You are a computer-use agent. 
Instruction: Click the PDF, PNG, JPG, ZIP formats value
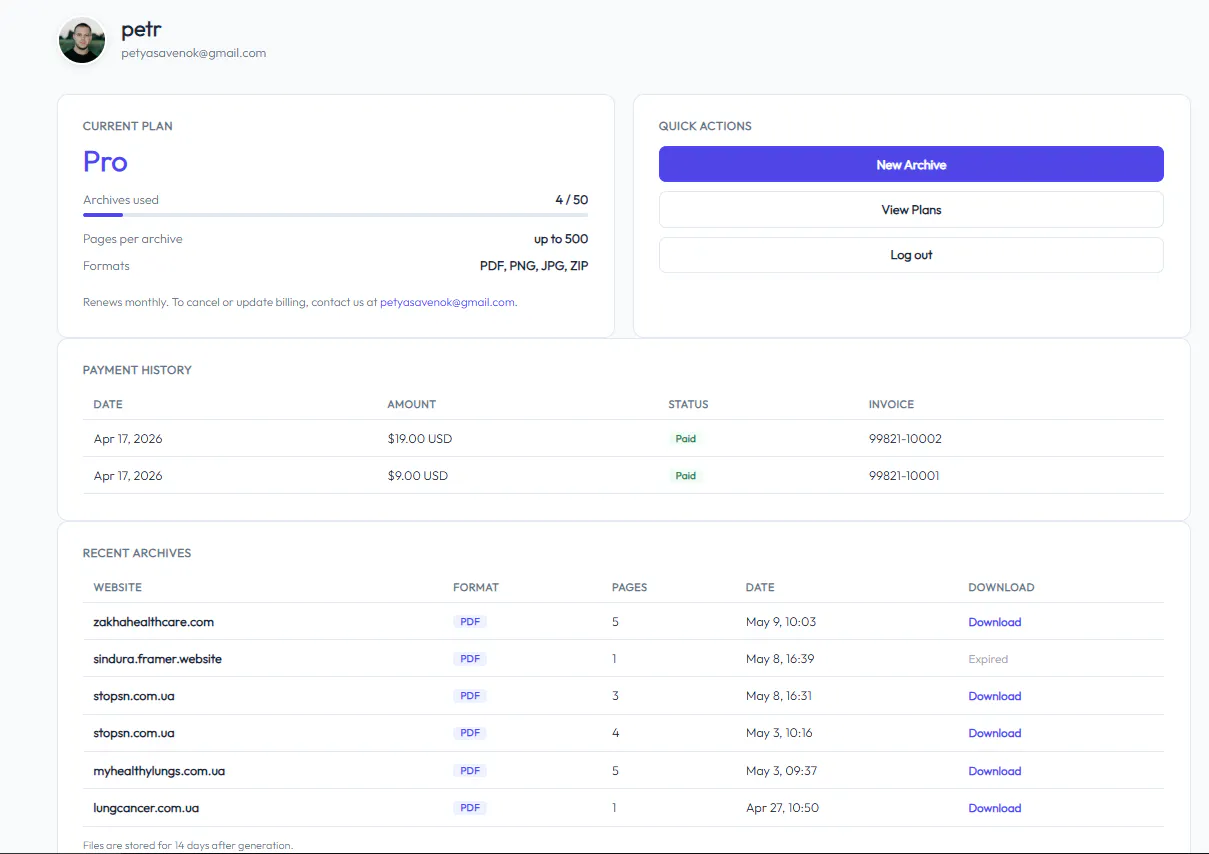click(534, 266)
